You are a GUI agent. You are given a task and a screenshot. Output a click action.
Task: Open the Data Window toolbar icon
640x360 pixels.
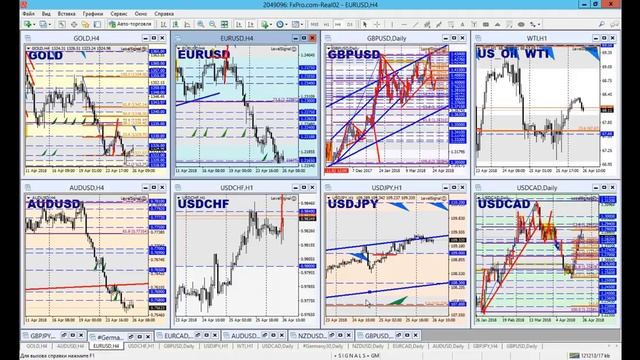pos(74,24)
